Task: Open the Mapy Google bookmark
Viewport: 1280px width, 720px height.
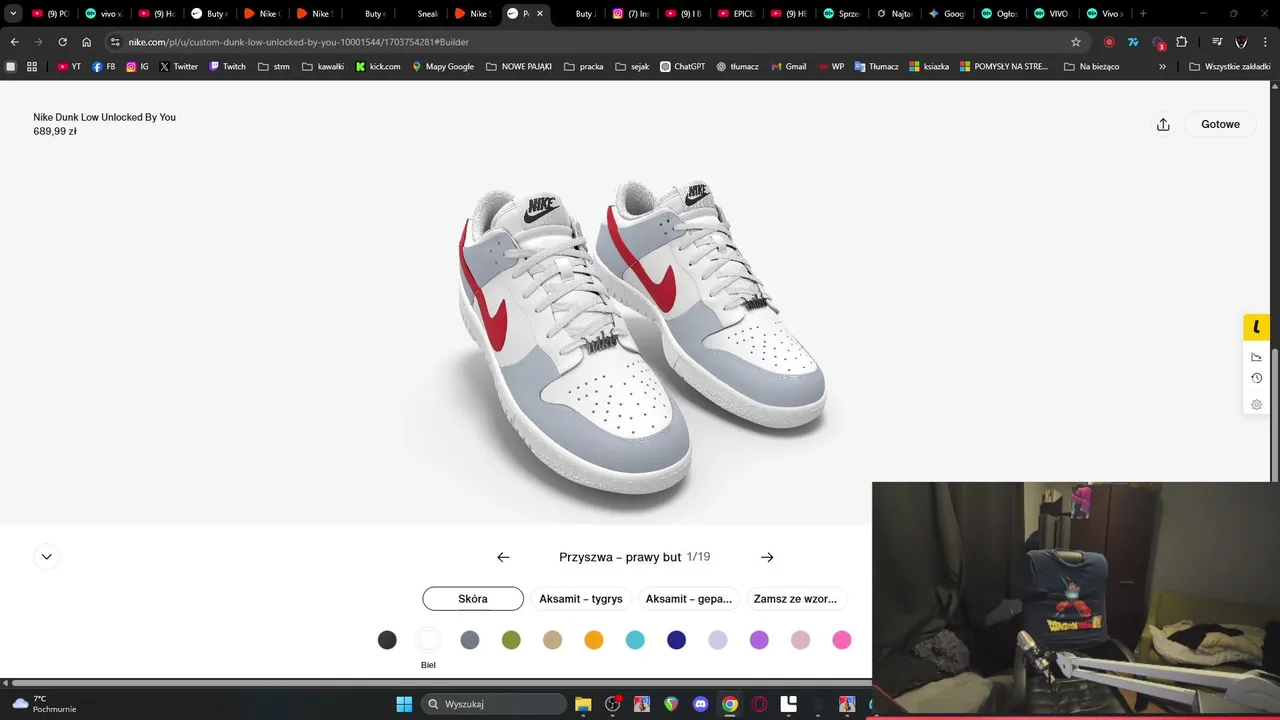Action: tap(443, 67)
